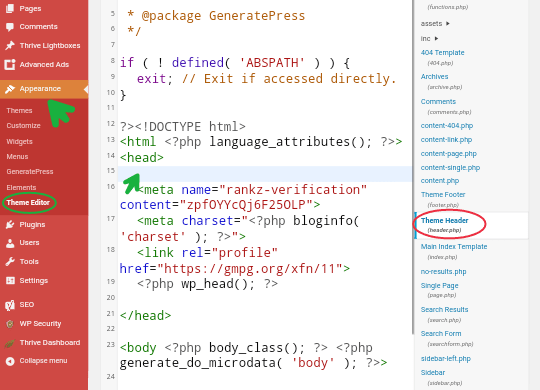Open the Advanced Ads menu

(44, 64)
